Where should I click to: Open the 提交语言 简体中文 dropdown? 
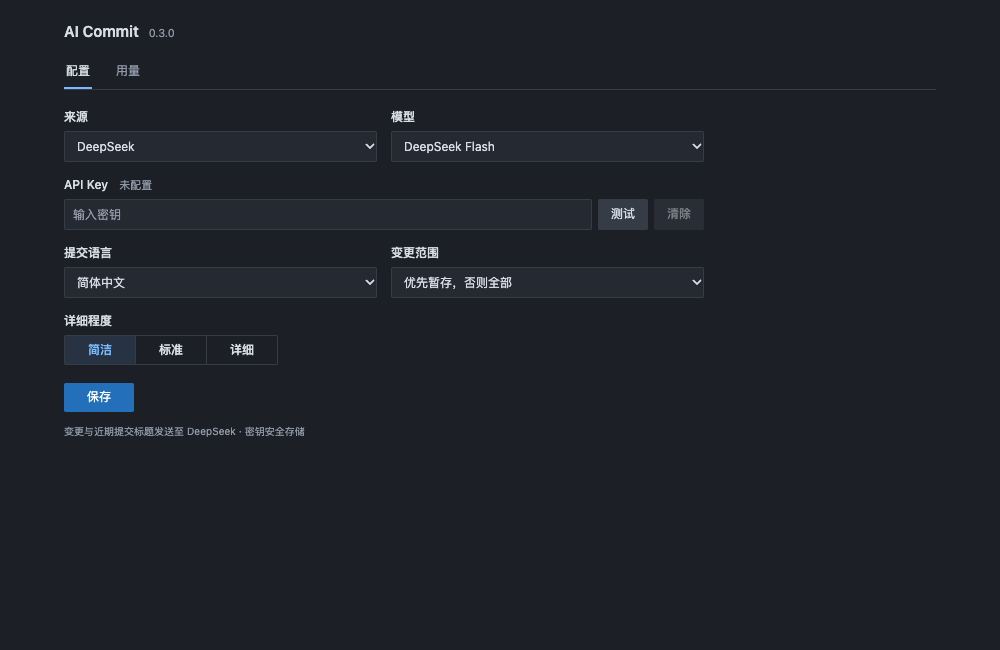(x=220, y=283)
